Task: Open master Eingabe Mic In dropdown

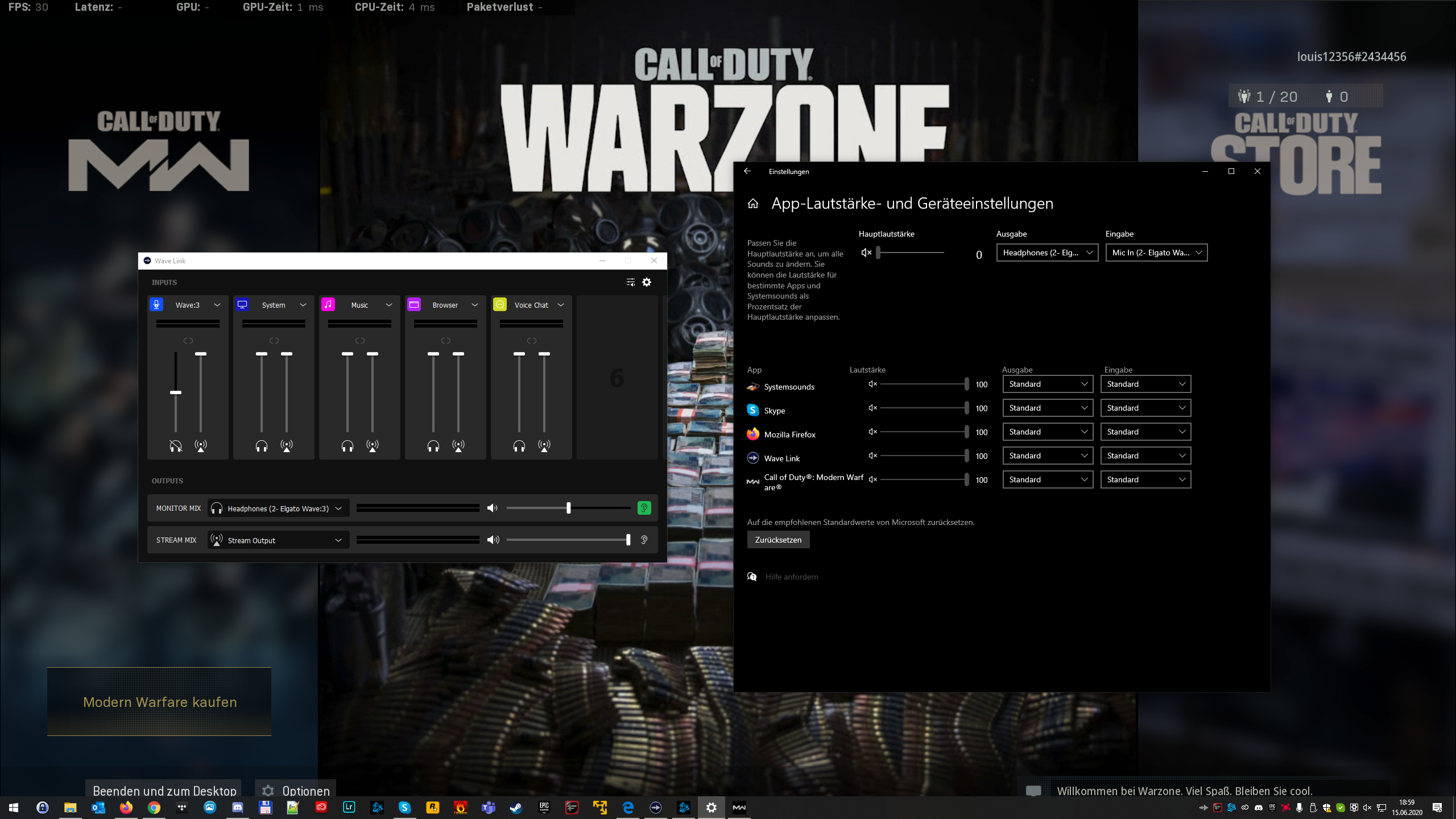Action: (x=1156, y=253)
